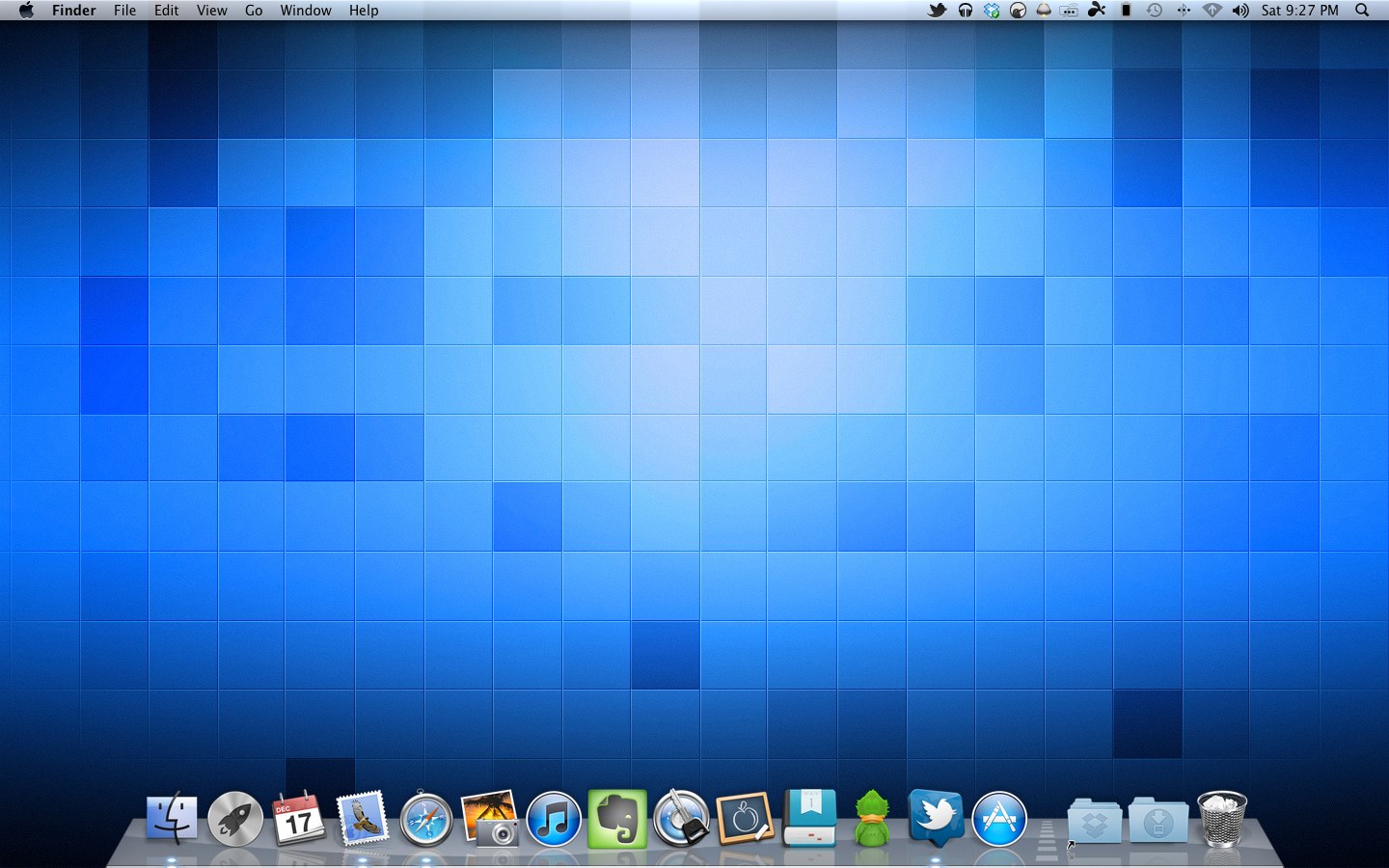The height and width of the screenshot is (868, 1389).
Task: Open the Window menu
Action: coord(306,10)
